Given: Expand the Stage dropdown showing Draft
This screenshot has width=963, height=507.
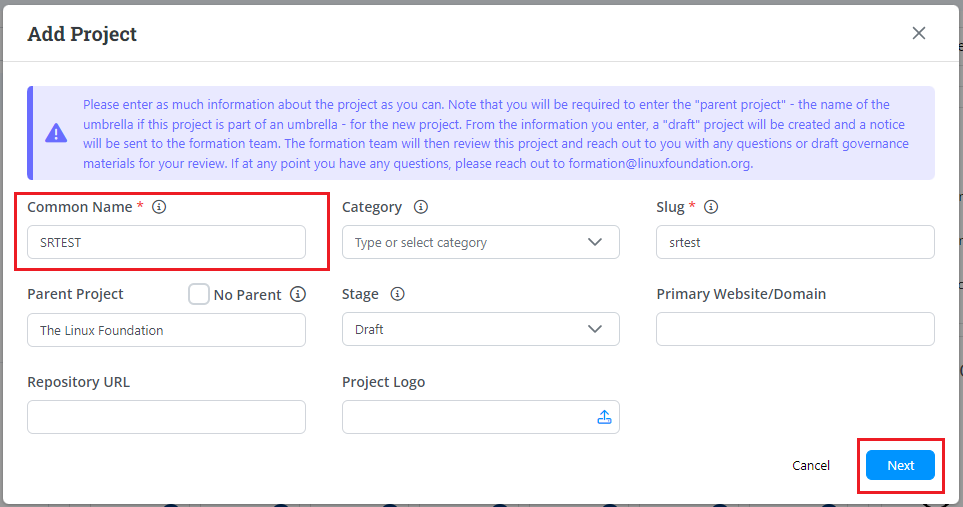Looking at the screenshot, I should coord(480,329).
